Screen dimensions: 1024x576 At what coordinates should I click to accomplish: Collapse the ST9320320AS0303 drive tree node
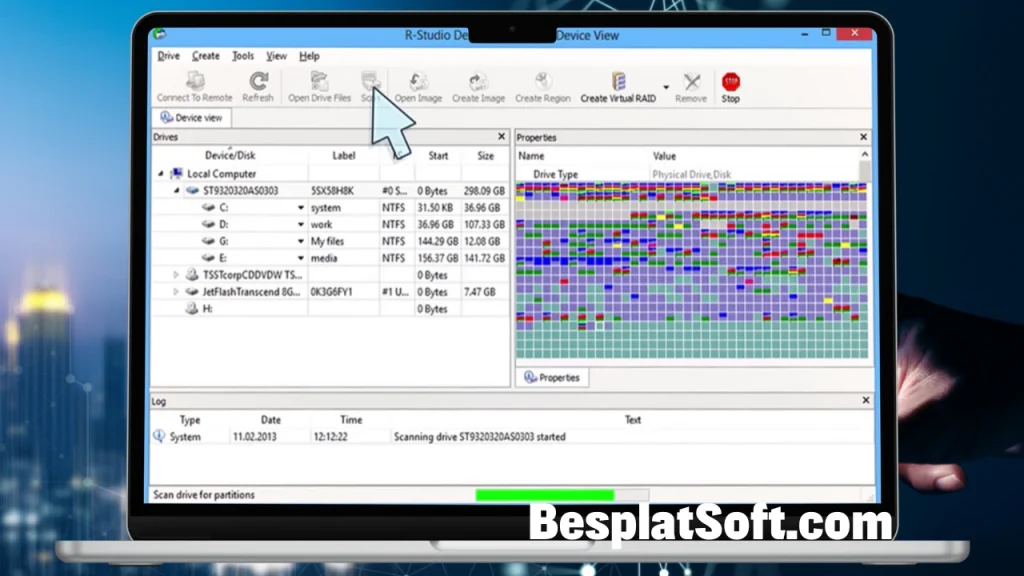tap(177, 190)
